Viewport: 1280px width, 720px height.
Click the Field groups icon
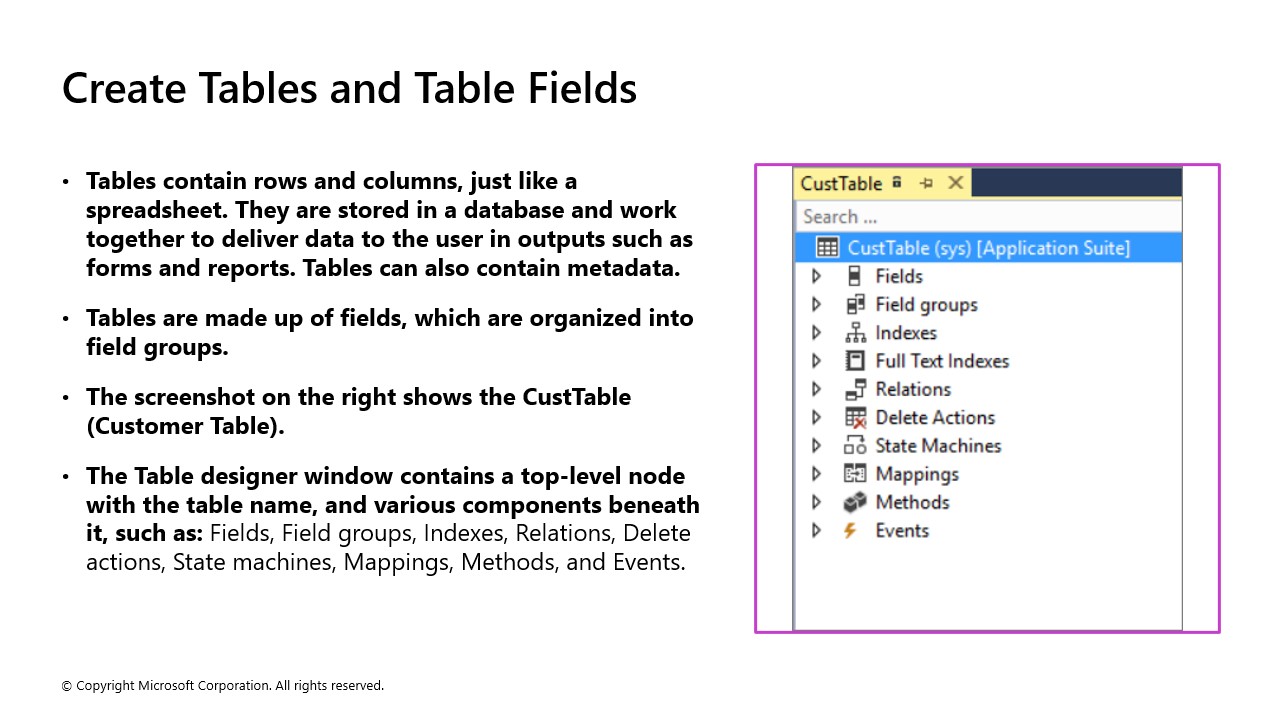click(855, 304)
